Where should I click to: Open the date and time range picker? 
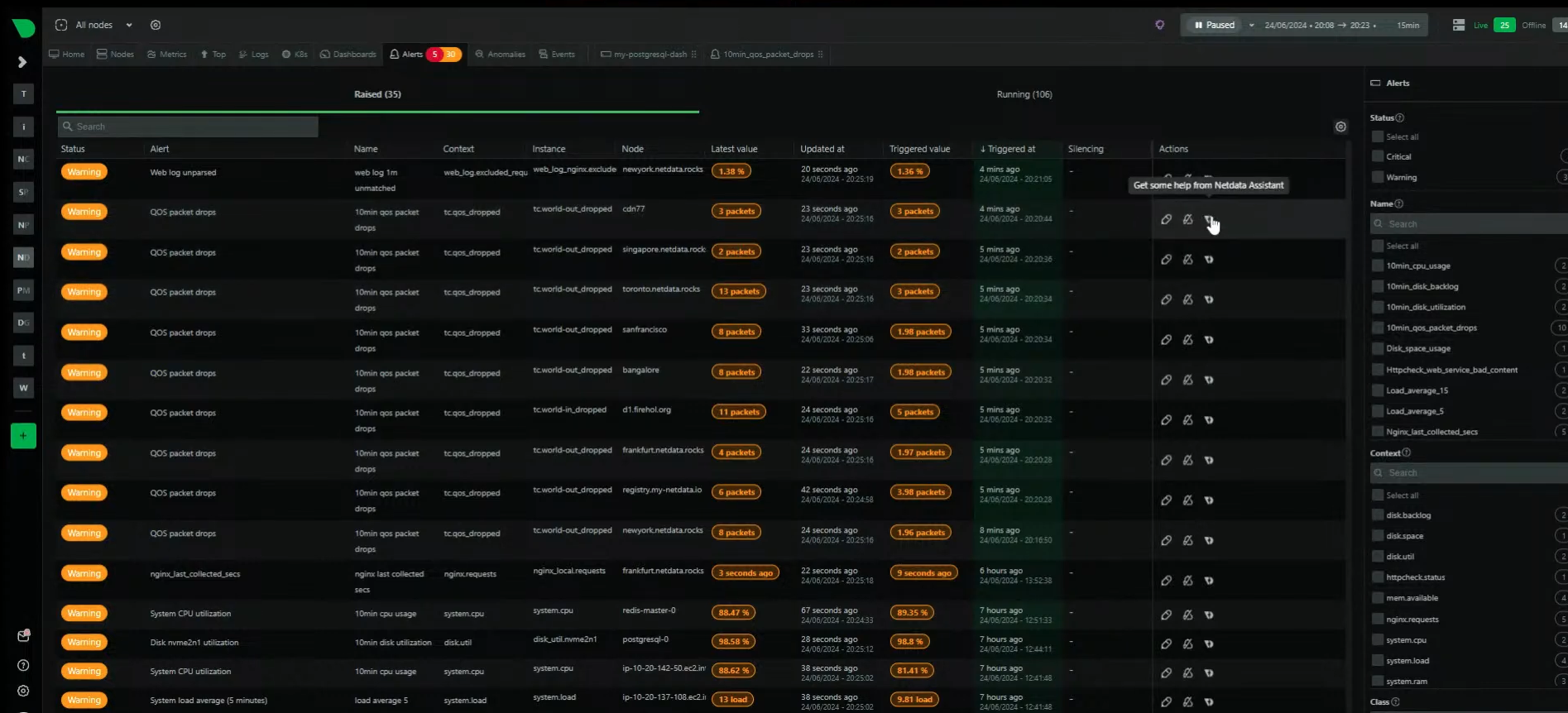click(1340, 25)
